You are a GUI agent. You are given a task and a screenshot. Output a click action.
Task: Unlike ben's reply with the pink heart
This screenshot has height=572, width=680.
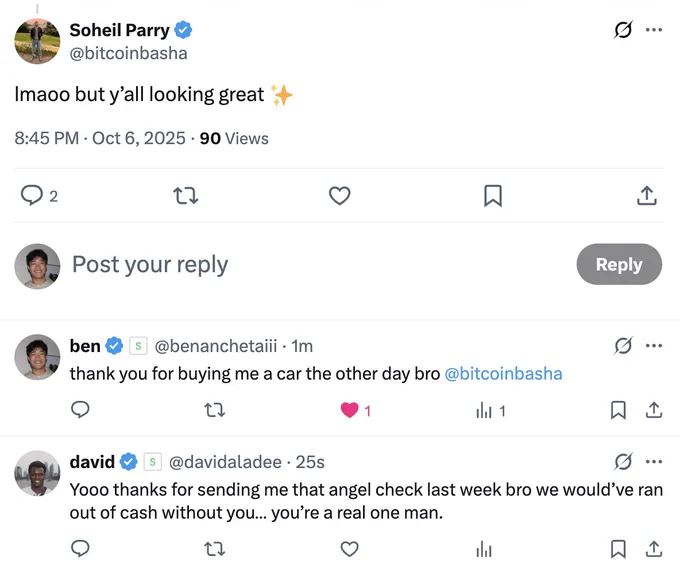[350, 410]
